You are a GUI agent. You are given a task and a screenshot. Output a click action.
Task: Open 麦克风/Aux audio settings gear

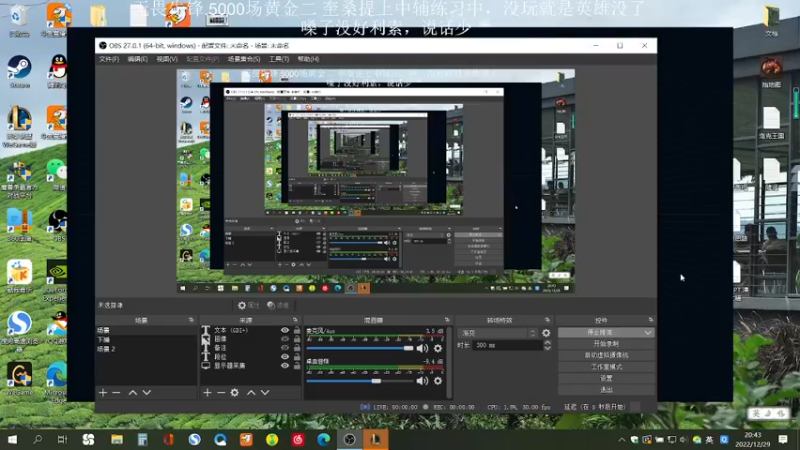[x=438, y=348]
